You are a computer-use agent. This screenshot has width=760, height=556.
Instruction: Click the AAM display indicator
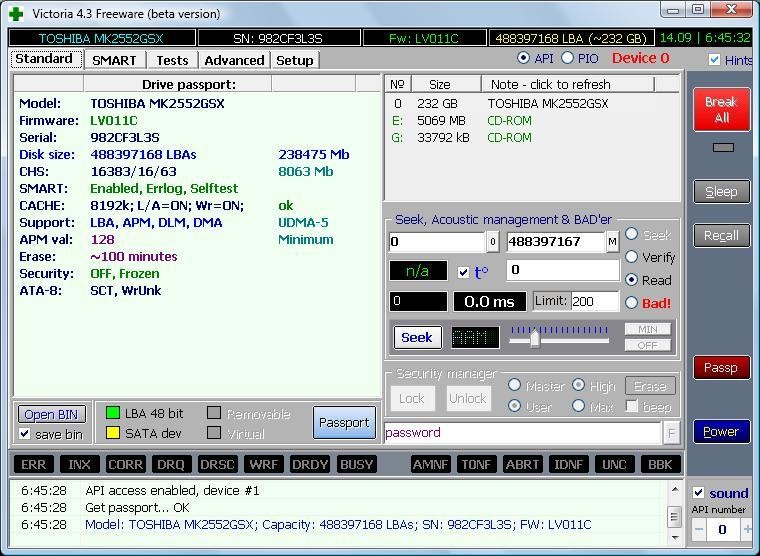click(x=475, y=337)
